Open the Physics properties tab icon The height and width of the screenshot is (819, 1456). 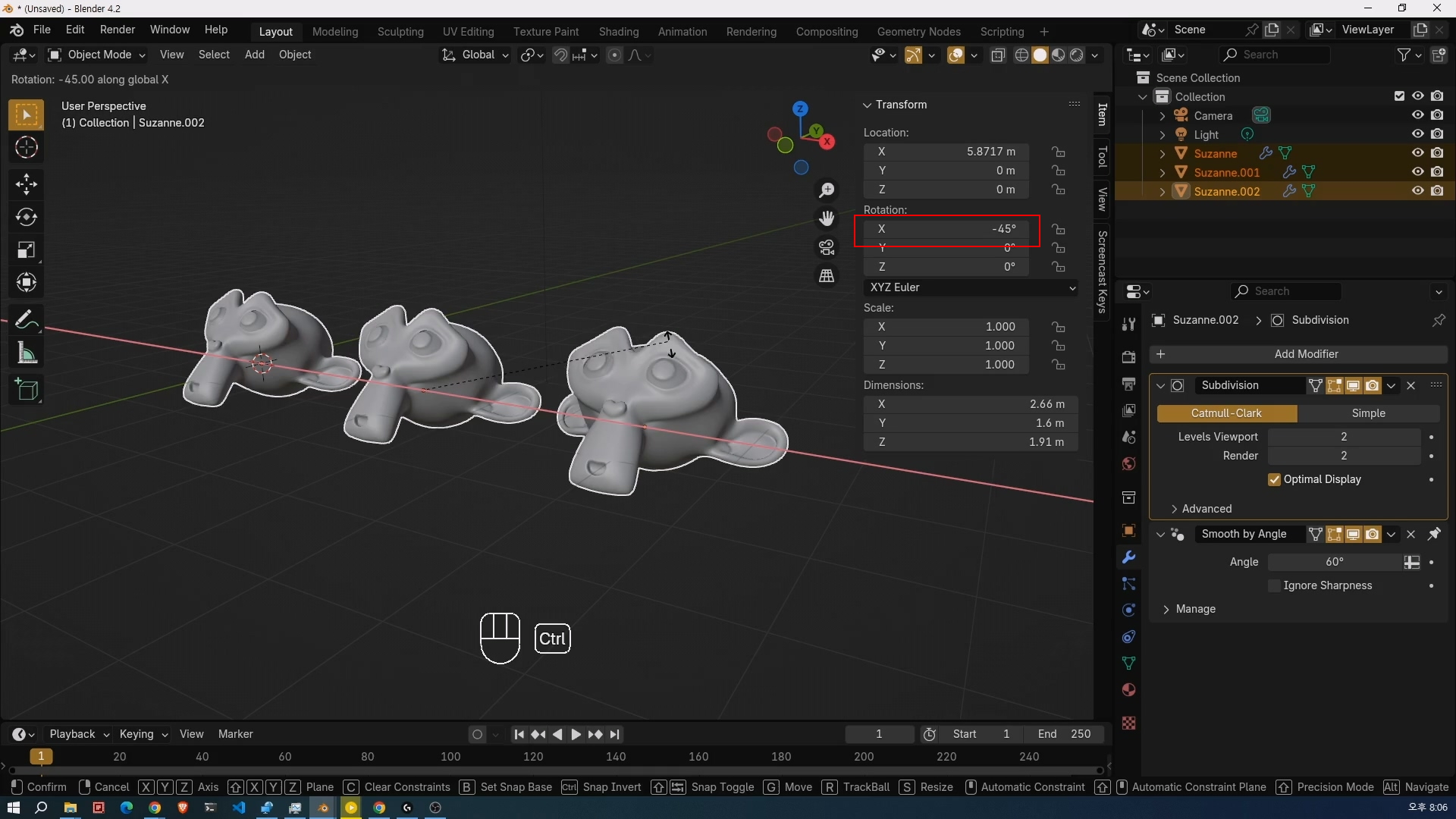click(x=1128, y=610)
